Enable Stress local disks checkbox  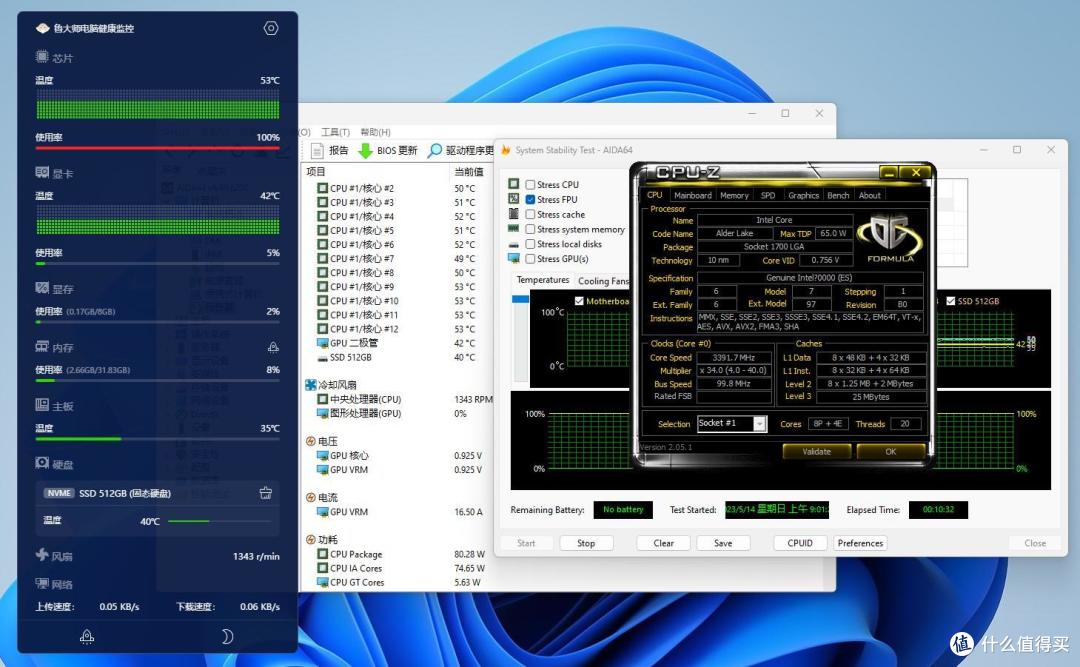530,244
